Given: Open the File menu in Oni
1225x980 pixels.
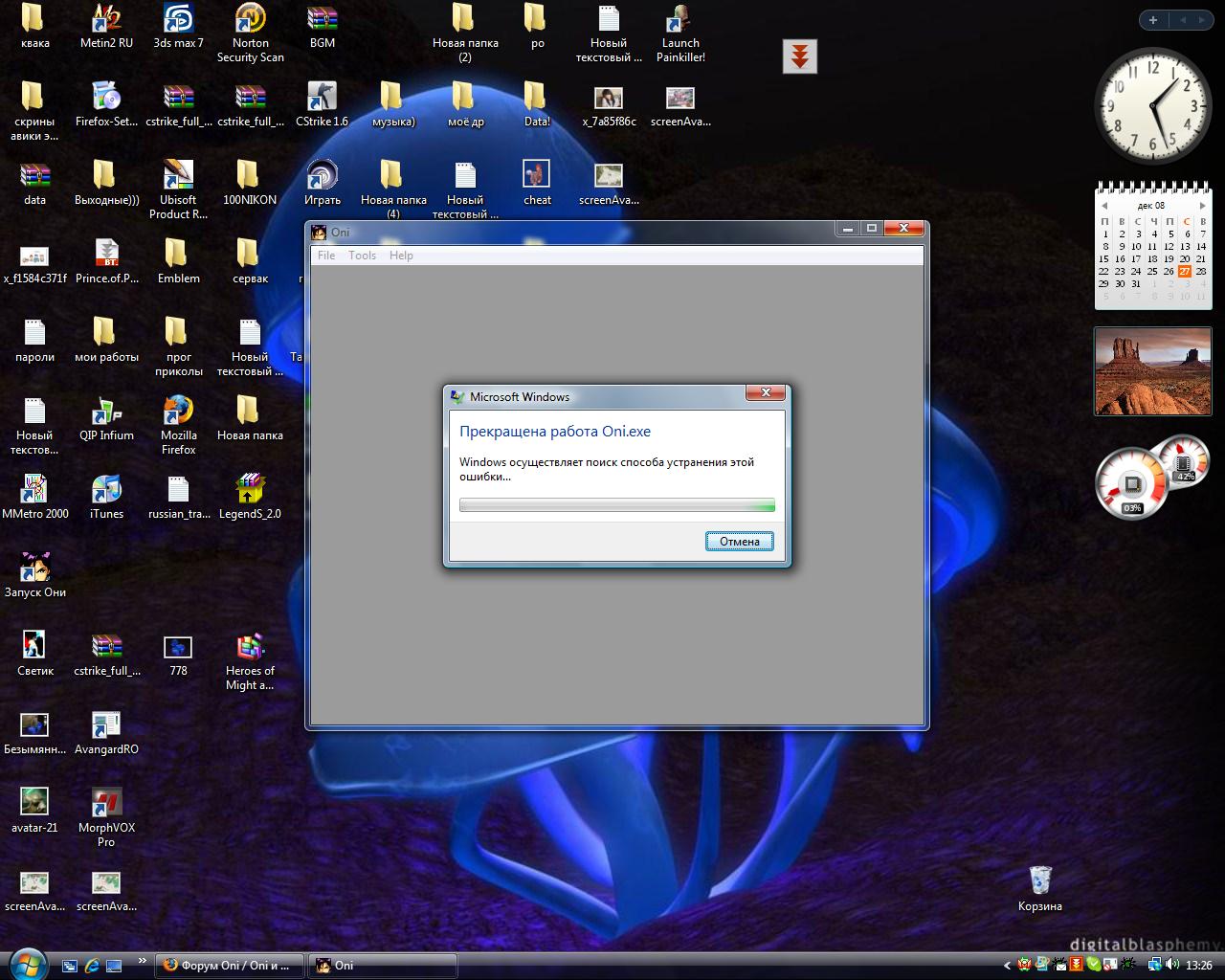Looking at the screenshot, I should click(326, 256).
